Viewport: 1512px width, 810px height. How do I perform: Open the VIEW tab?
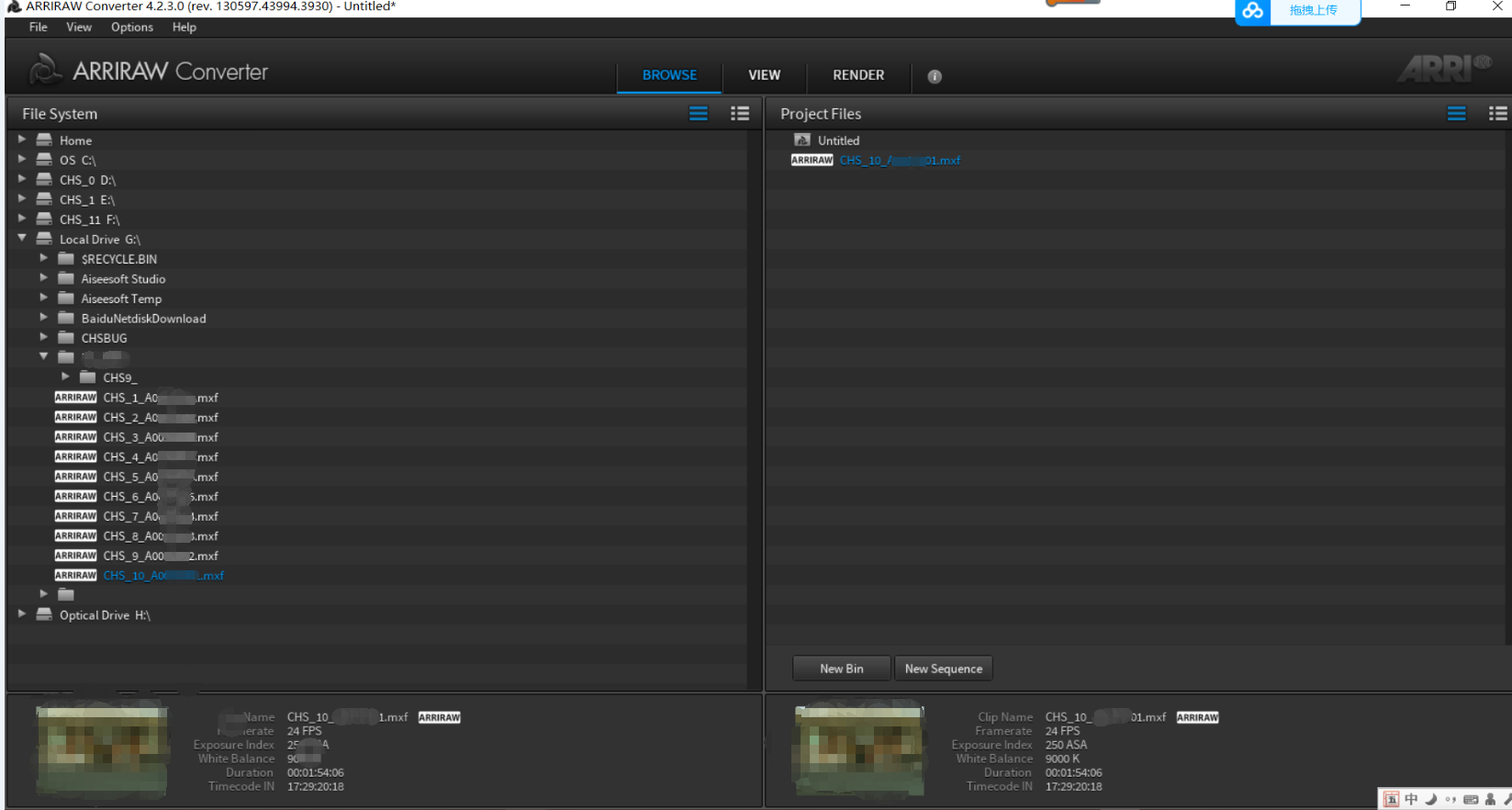click(764, 75)
